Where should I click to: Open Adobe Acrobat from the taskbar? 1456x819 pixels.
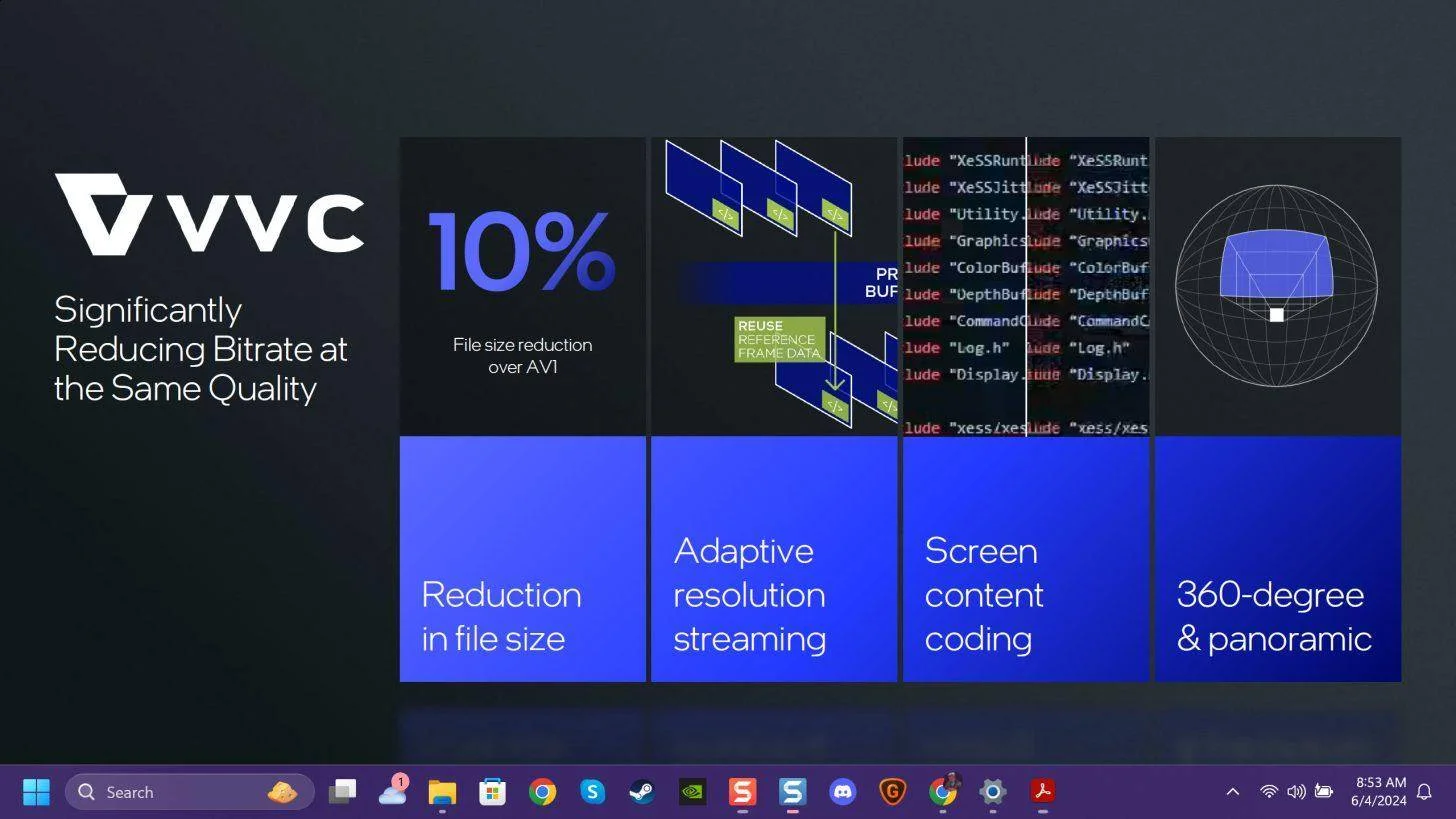(1042, 792)
